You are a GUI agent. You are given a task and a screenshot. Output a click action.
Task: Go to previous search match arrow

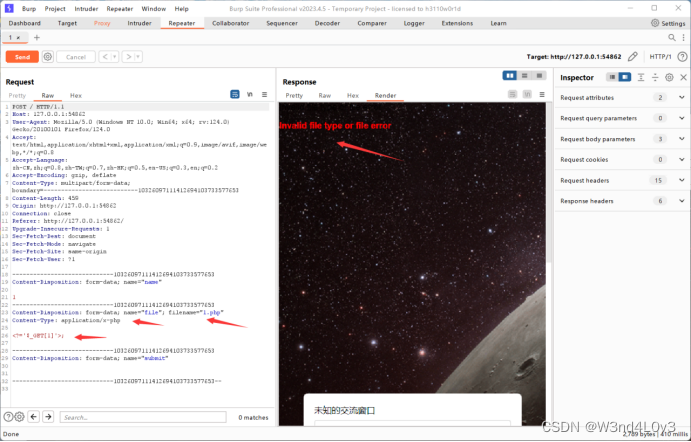34,417
